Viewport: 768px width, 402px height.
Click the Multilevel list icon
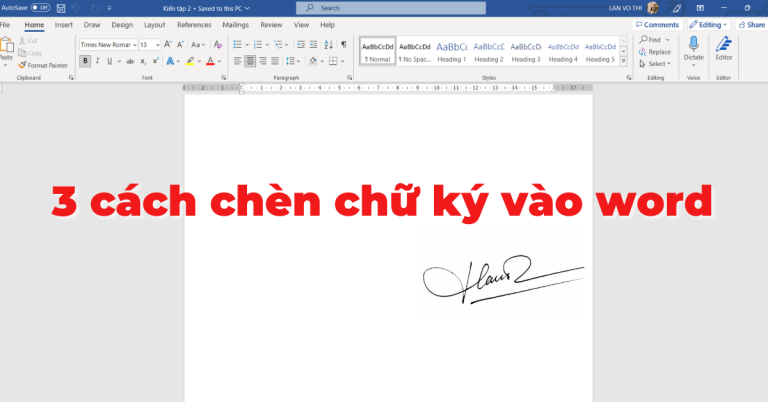point(278,45)
